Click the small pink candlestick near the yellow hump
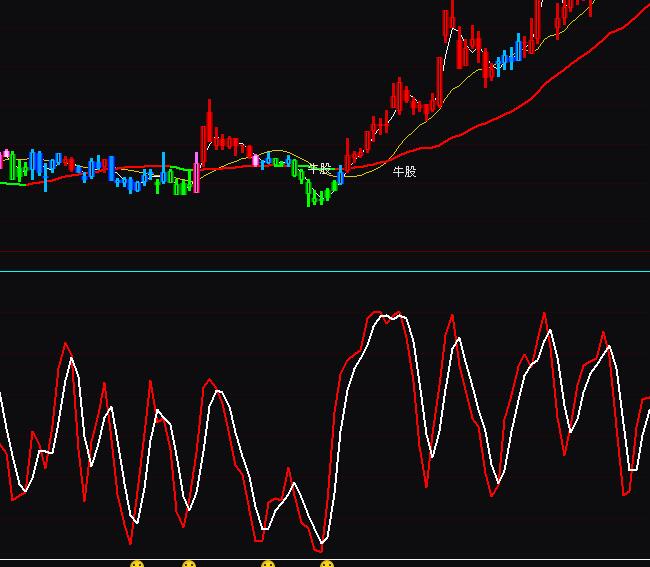Viewport: 650px width, 567px height. pyautogui.click(x=255, y=159)
